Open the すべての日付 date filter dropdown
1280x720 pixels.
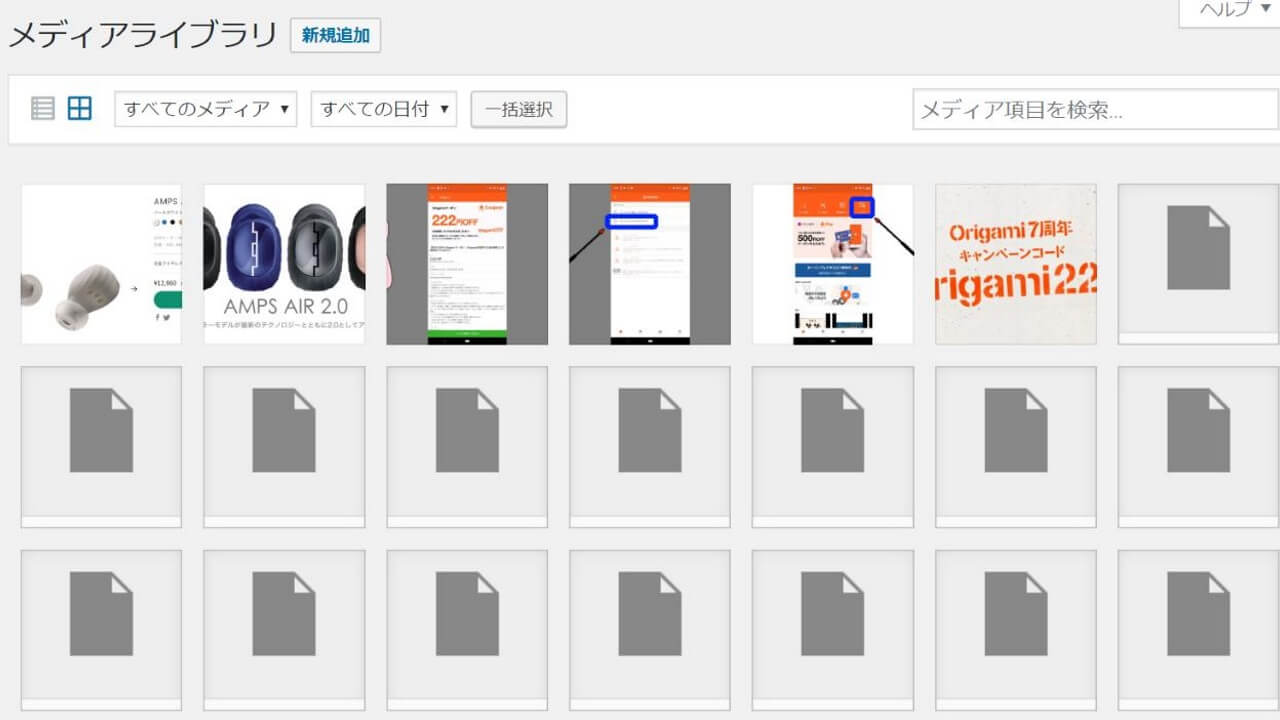[x=384, y=109]
